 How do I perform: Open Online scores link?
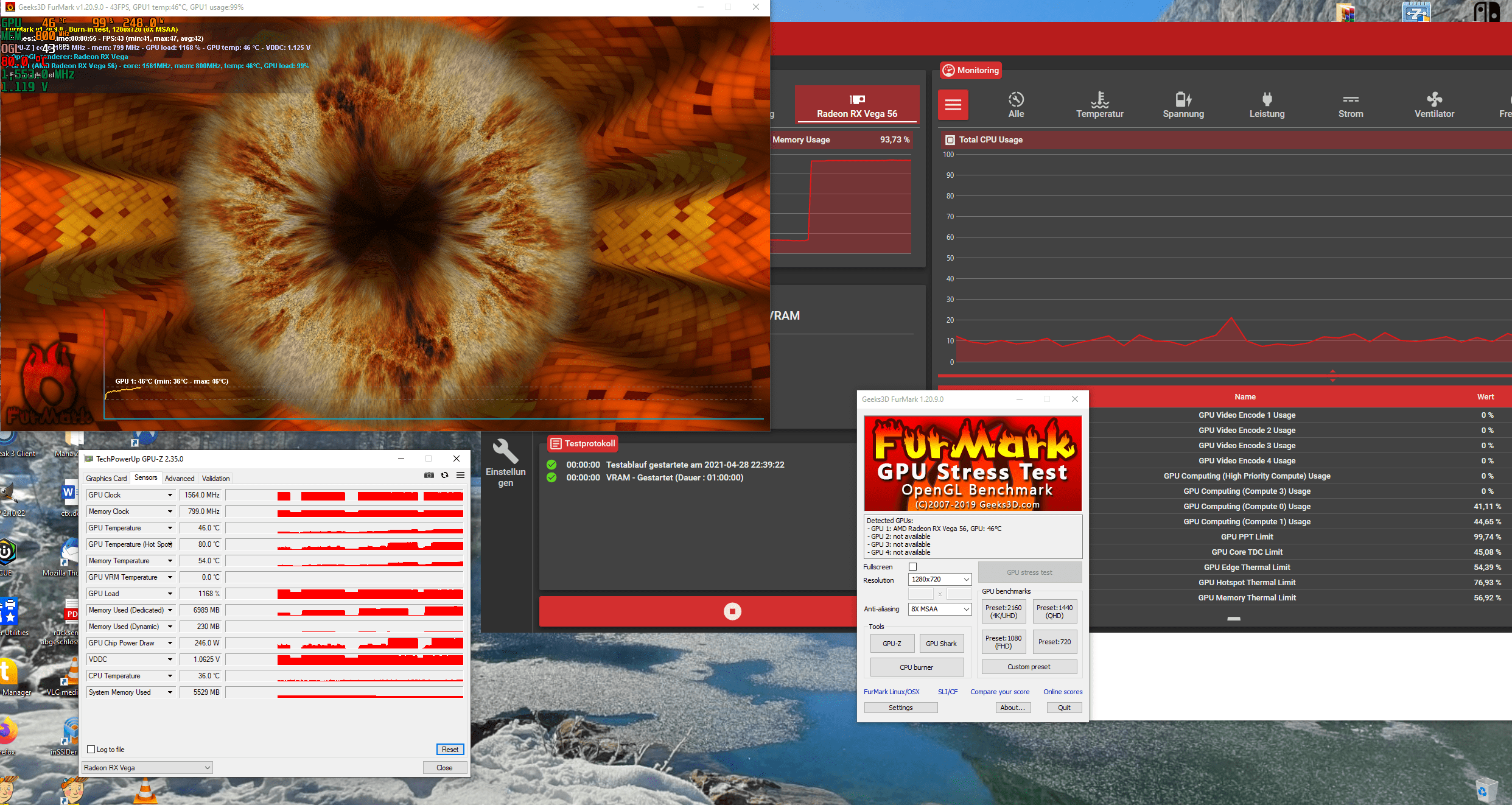pos(1063,692)
